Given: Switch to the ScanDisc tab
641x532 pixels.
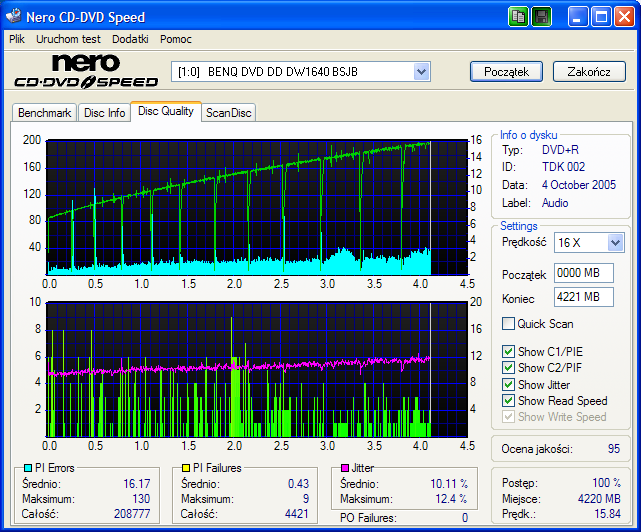Looking at the screenshot, I should coord(229,113).
